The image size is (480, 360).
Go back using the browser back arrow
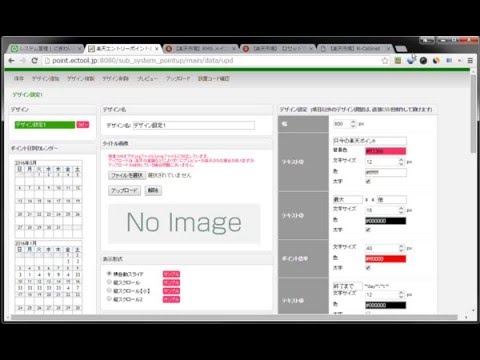(x=12, y=61)
